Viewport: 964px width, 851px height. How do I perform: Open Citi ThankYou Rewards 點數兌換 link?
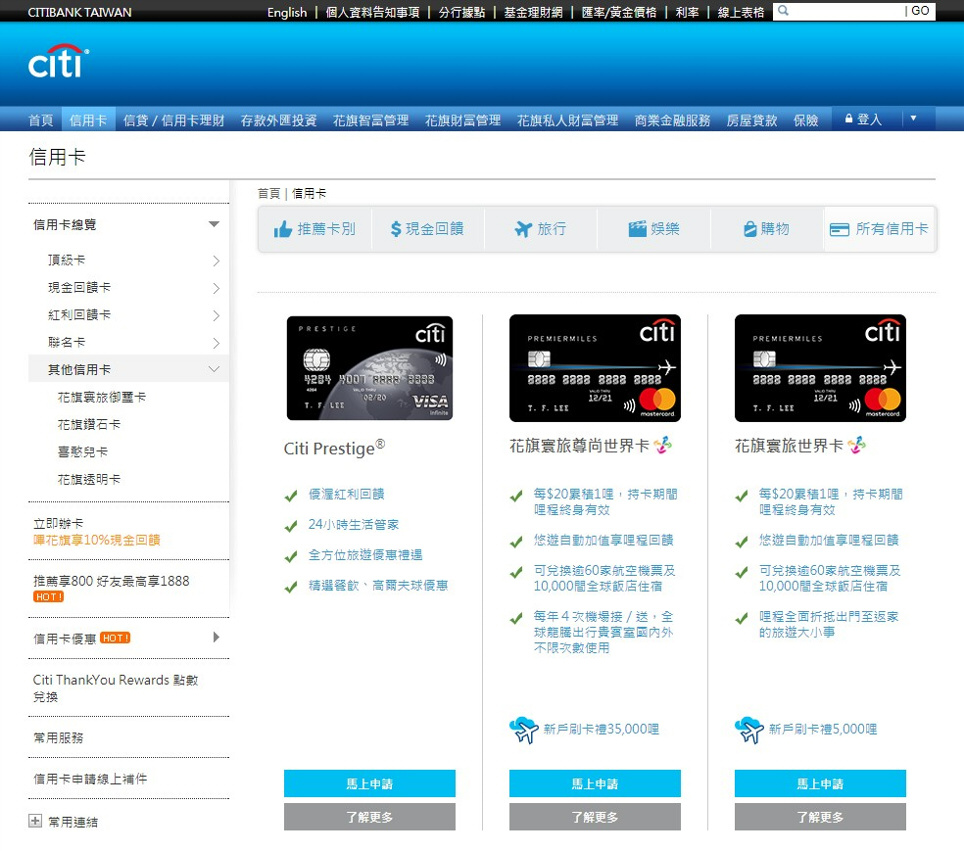pos(116,688)
